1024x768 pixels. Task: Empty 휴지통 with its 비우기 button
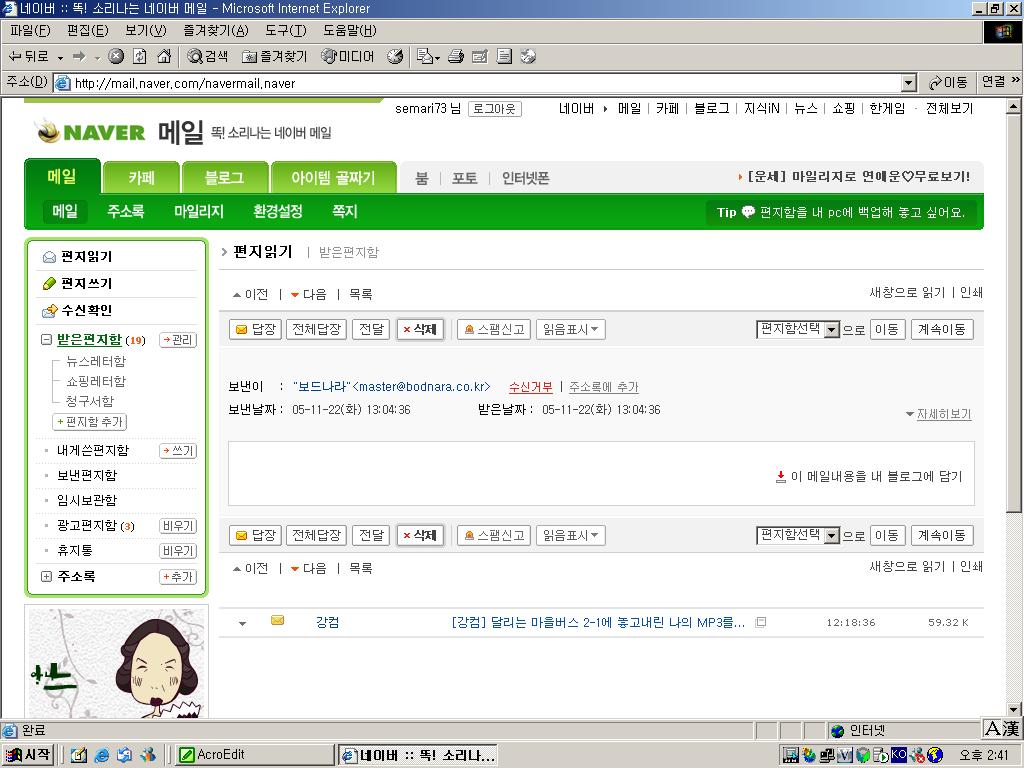point(178,551)
